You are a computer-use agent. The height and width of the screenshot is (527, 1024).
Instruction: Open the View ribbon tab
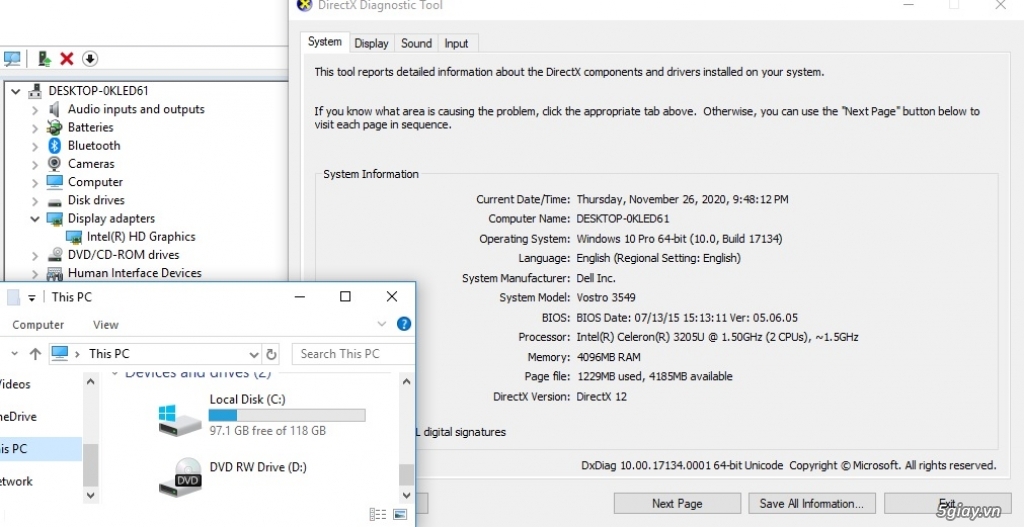[105, 325]
